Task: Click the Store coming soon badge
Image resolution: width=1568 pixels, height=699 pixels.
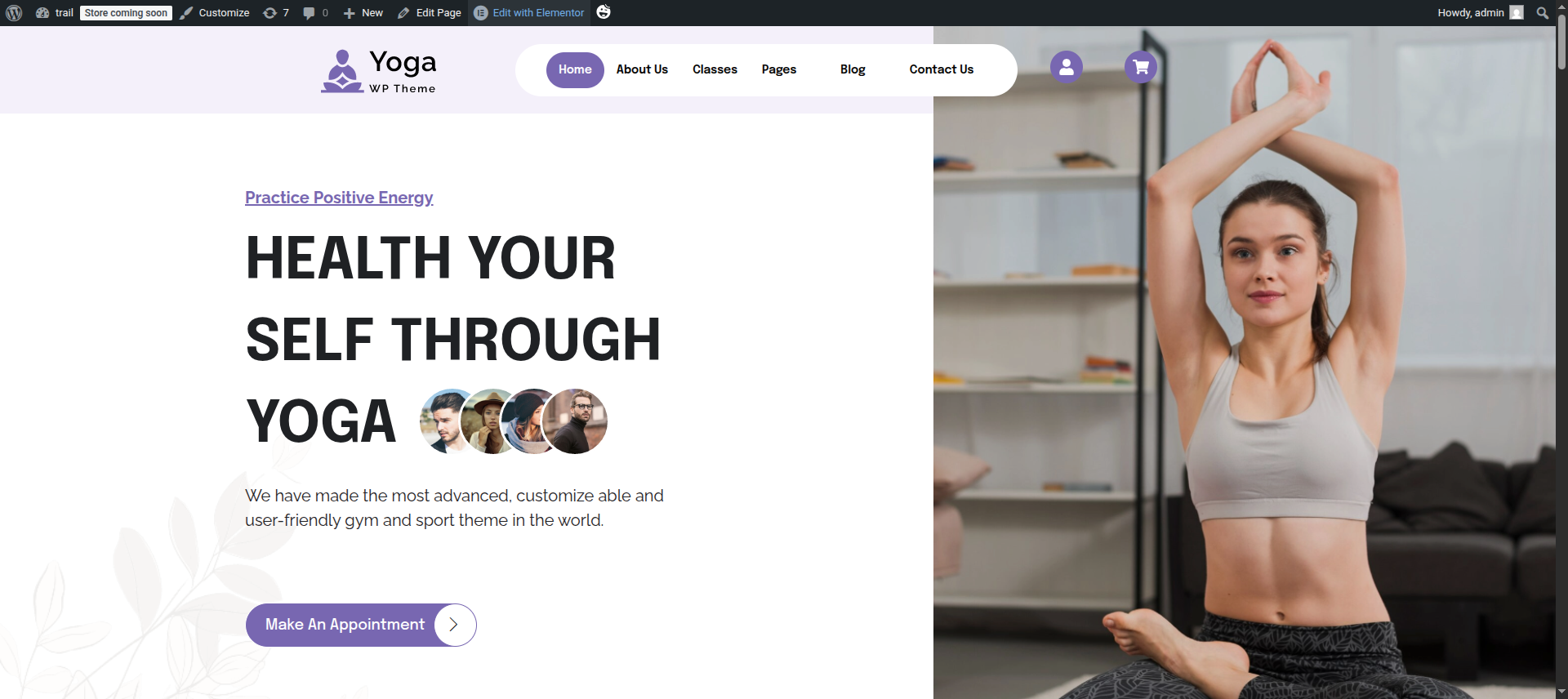Action: 126,12
